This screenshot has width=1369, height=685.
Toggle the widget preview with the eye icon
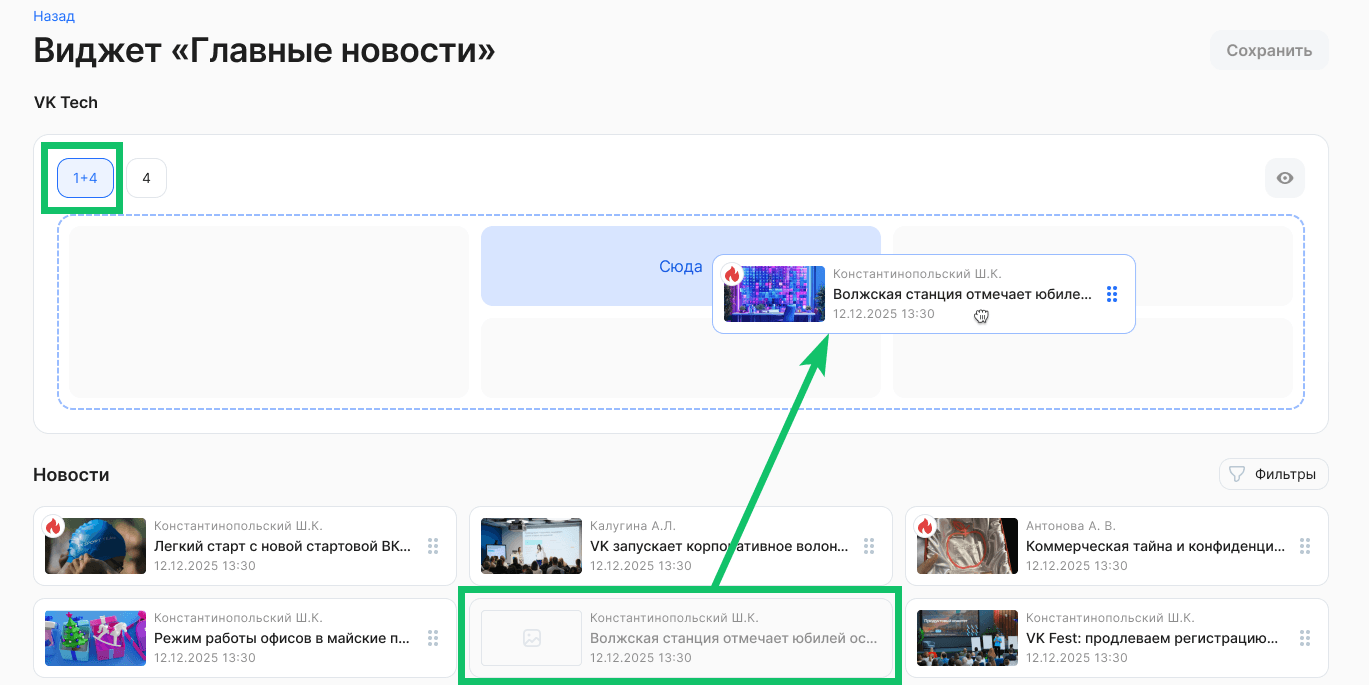(1284, 177)
